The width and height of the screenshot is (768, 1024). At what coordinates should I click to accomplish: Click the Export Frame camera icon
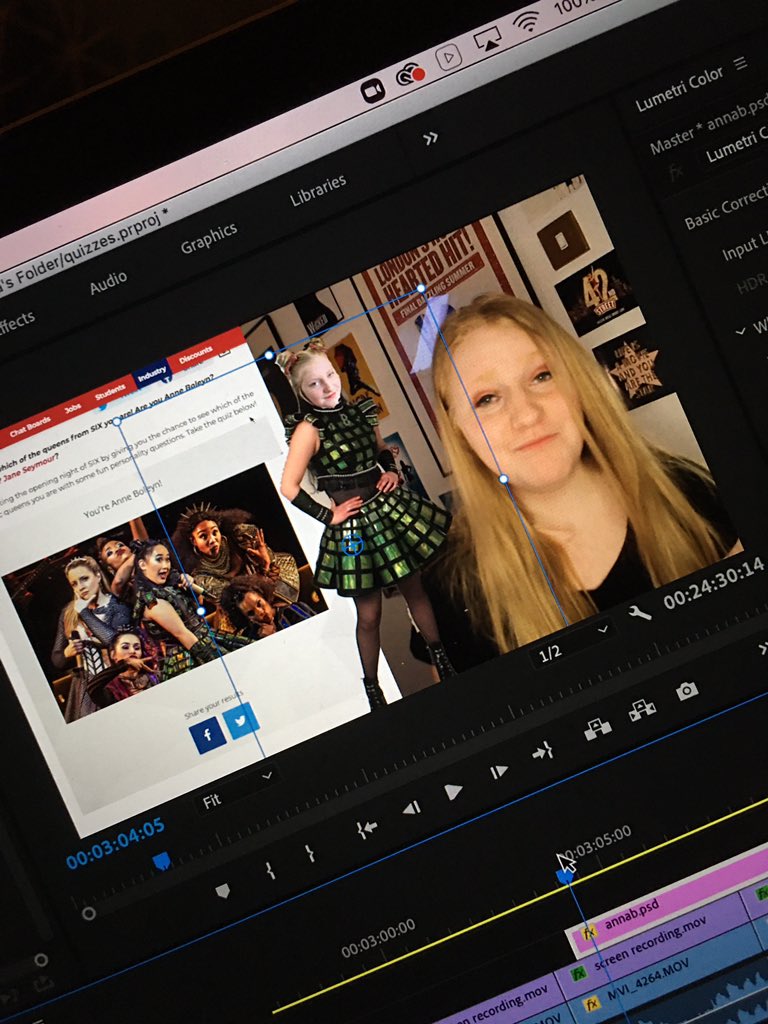pos(686,690)
